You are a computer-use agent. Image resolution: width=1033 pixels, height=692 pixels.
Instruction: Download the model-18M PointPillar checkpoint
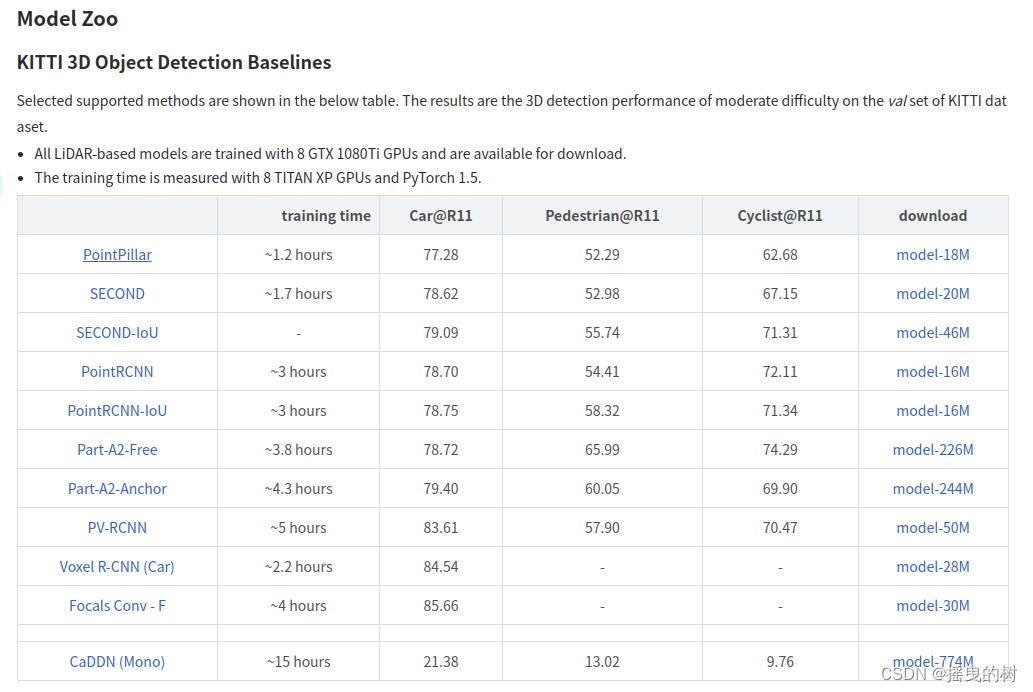[x=933, y=254]
